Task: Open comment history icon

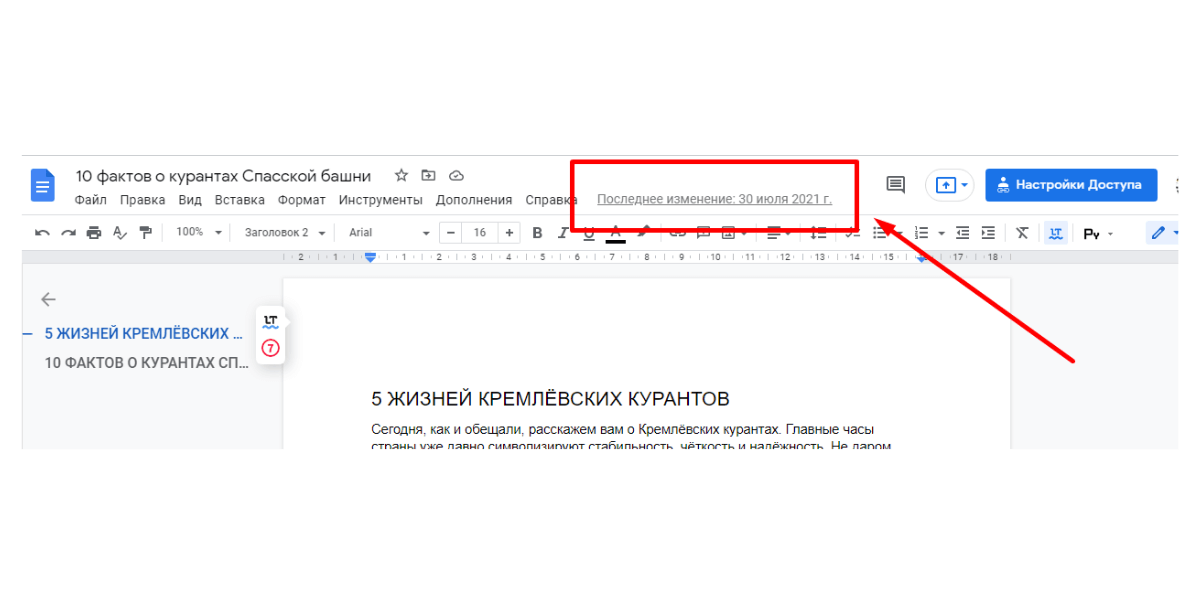Action: 895,185
